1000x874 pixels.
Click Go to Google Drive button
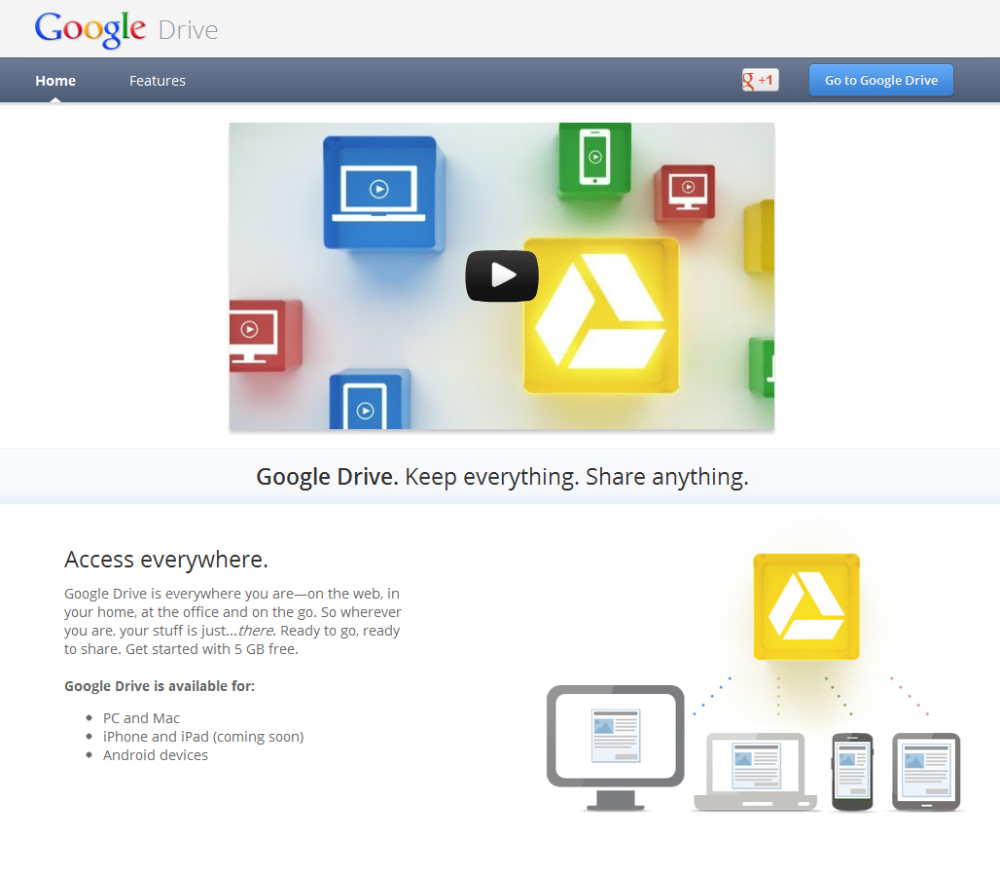point(881,80)
